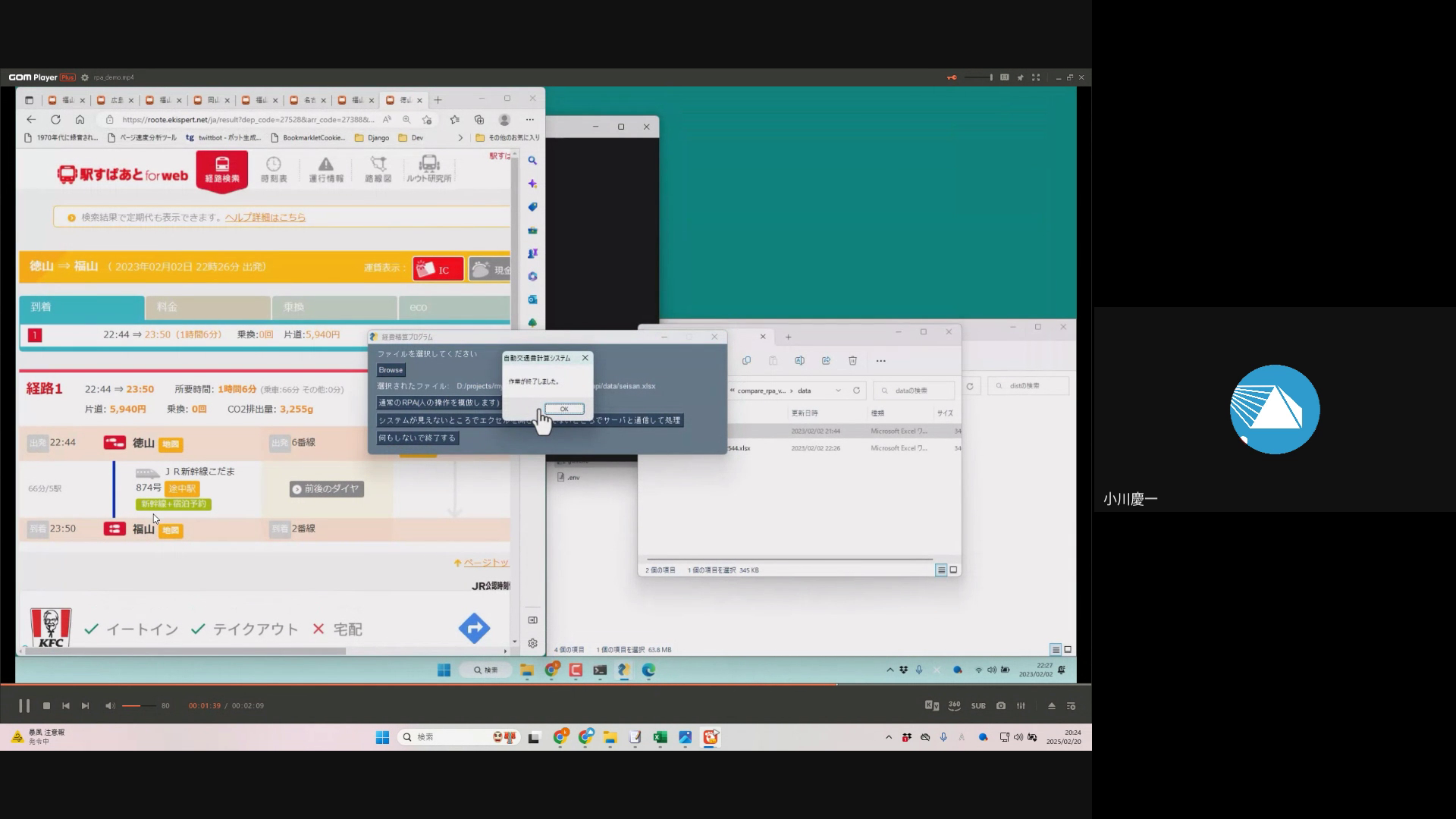
Task: Toggle pin always-on-top in title bar
Action: pos(1021,77)
